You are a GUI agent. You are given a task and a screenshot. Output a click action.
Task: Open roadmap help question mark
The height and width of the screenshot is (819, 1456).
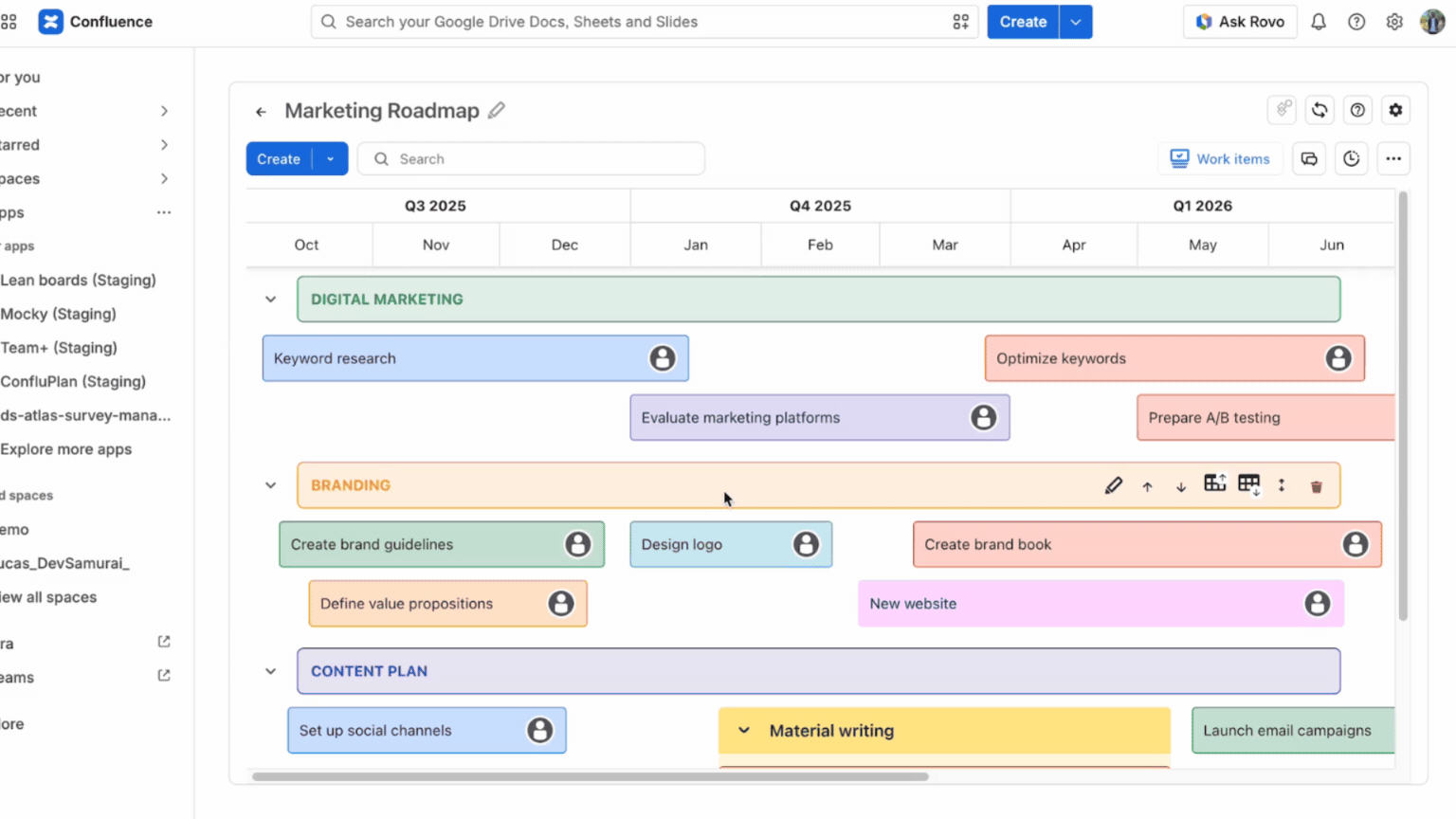pyautogui.click(x=1357, y=110)
